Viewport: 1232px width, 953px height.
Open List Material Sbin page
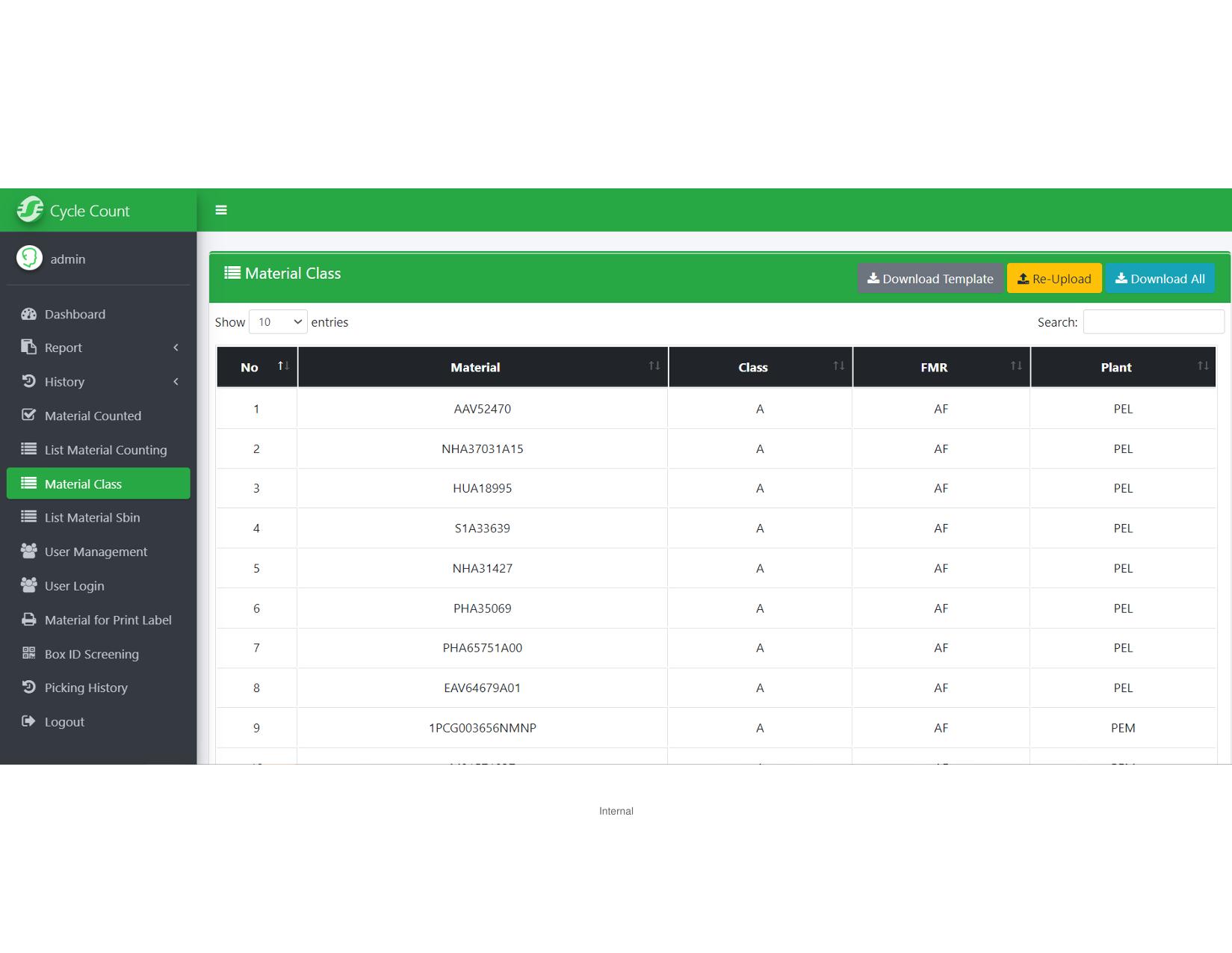[x=92, y=517]
